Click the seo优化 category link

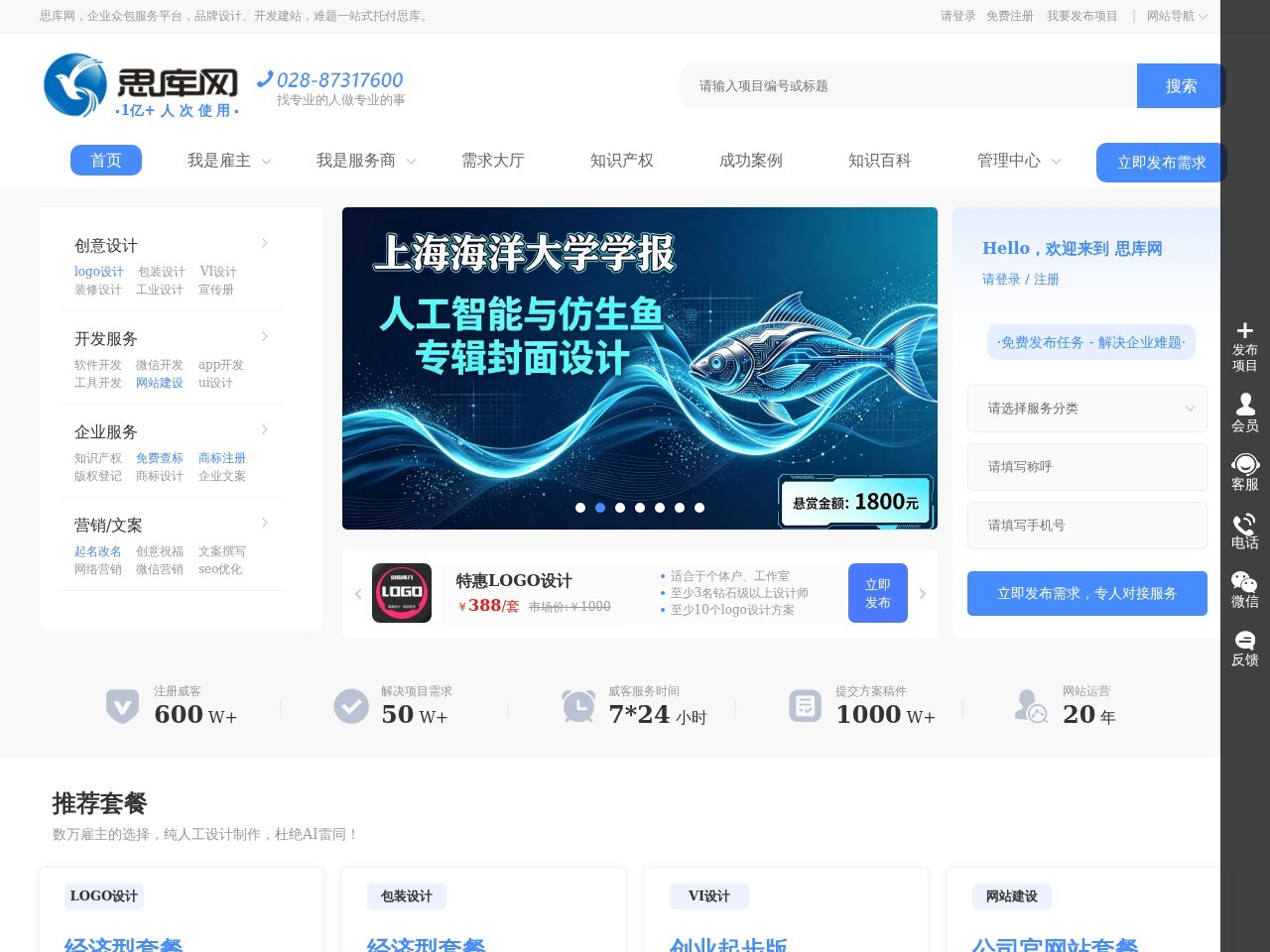pyautogui.click(x=220, y=569)
